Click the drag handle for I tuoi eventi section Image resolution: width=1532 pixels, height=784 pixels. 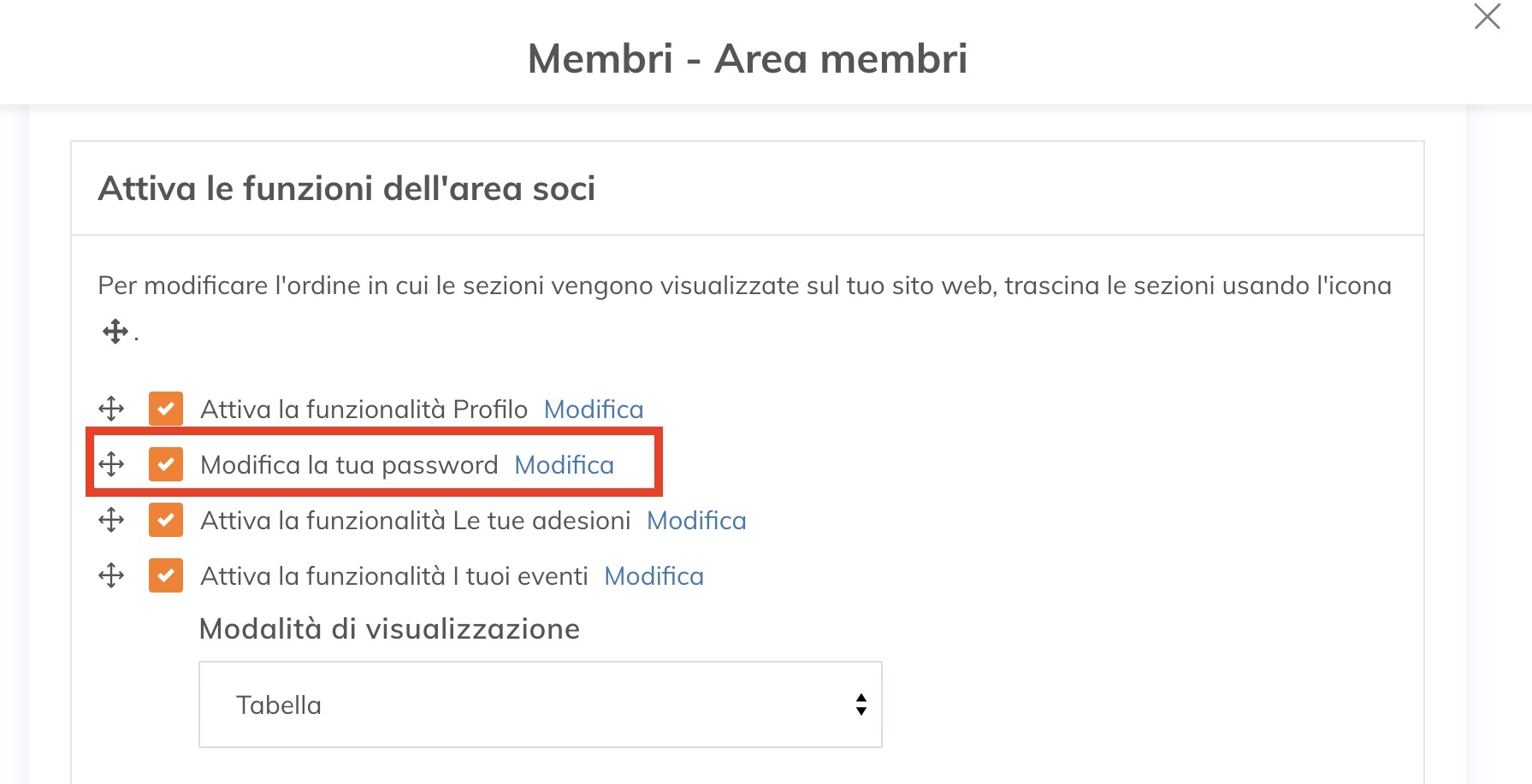[x=111, y=575]
